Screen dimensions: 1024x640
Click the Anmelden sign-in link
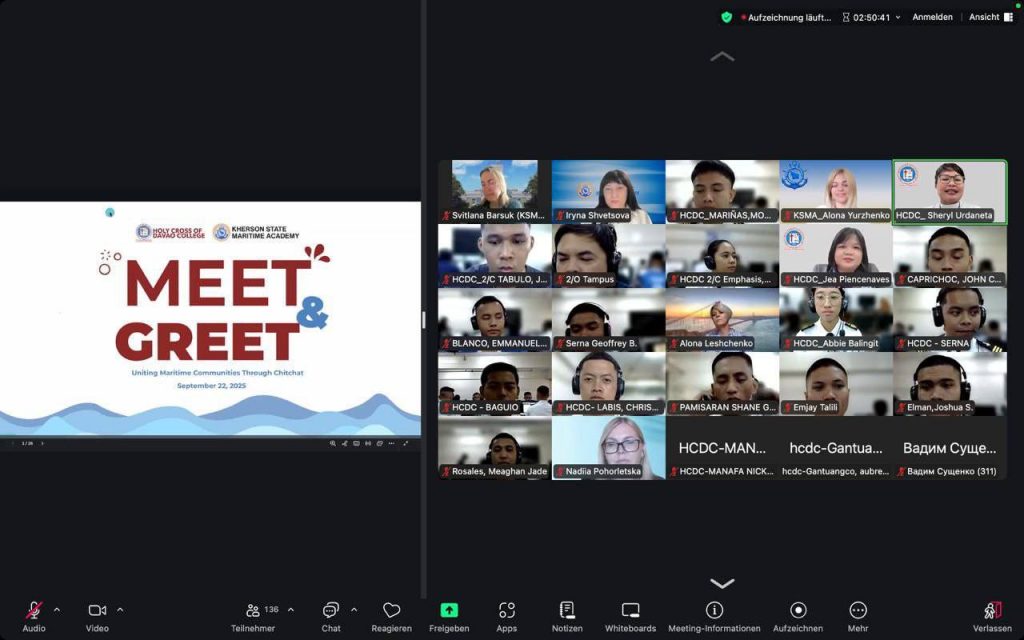(x=932, y=17)
